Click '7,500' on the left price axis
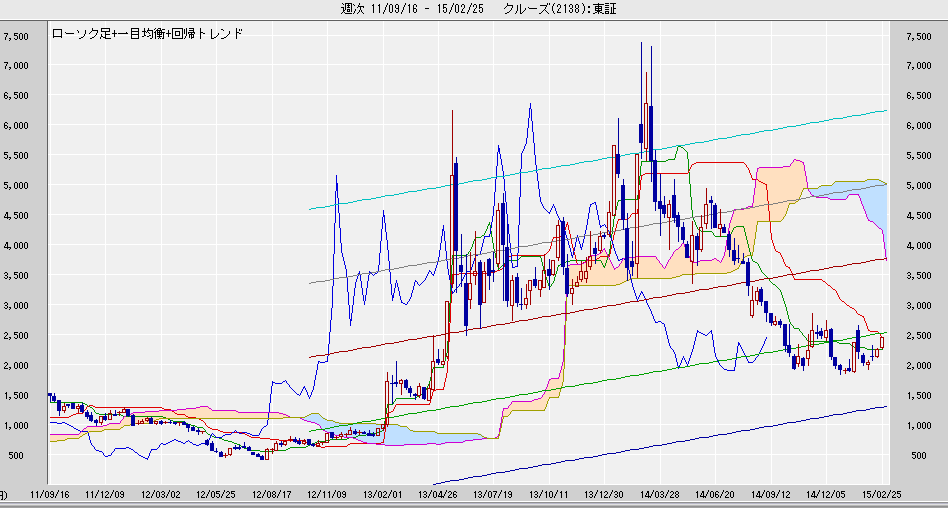 16,36
